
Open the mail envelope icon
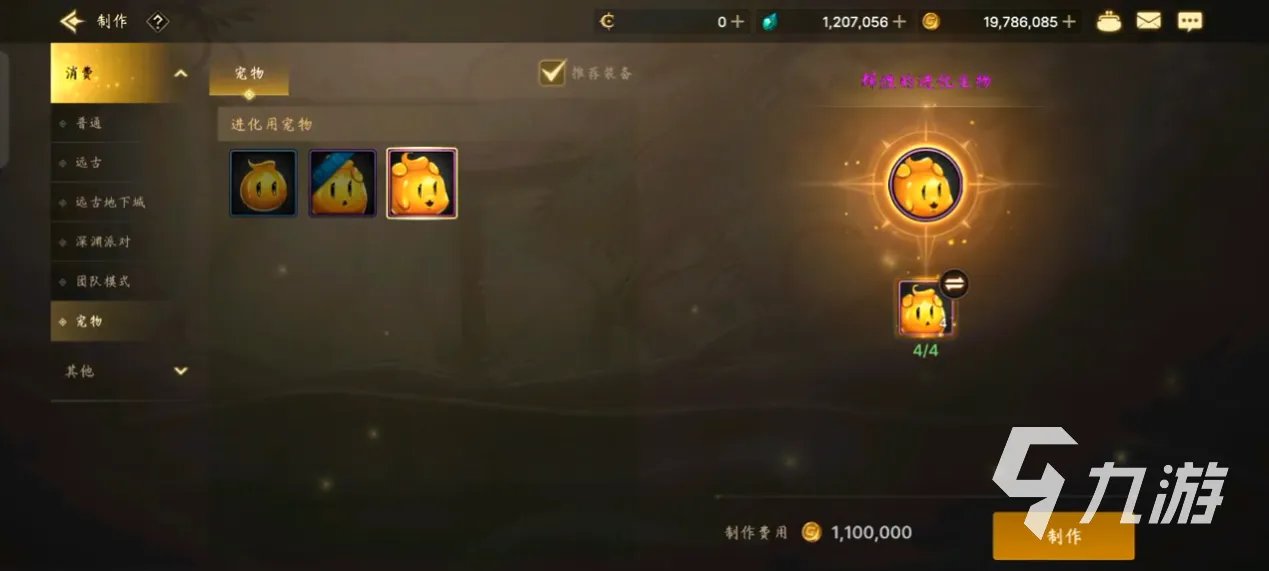1149,21
